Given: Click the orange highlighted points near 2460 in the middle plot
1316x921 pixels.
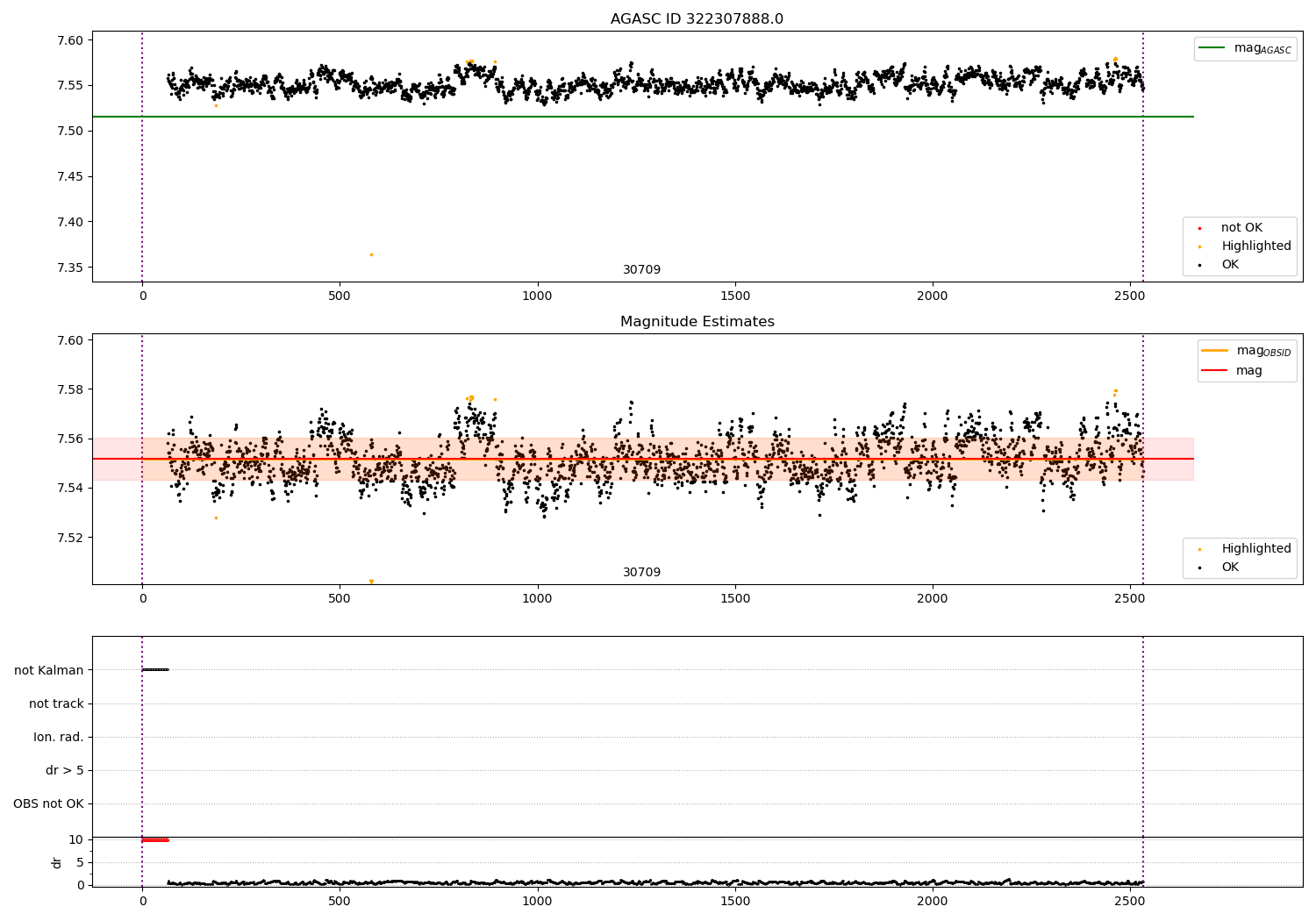Looking at the screenshot, I should coord(1115,392).
